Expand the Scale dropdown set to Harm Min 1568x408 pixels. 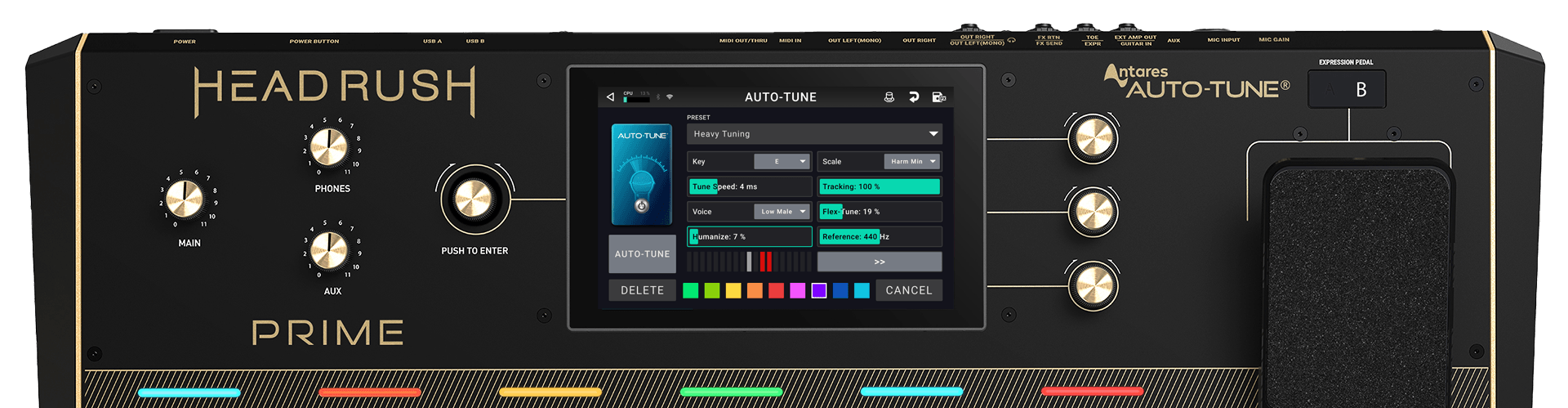(x=911, y=162)
